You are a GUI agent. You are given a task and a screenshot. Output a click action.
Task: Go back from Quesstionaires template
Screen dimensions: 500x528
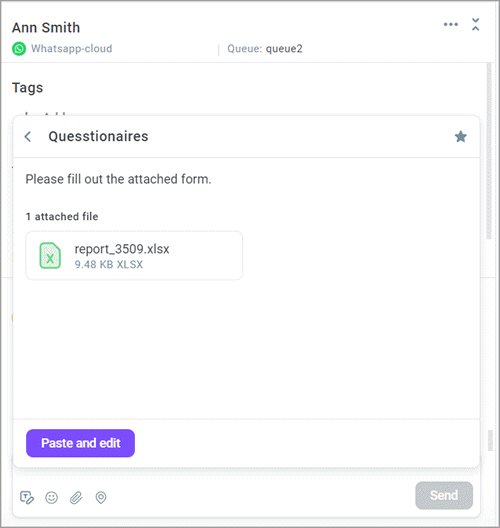point(28,137)
